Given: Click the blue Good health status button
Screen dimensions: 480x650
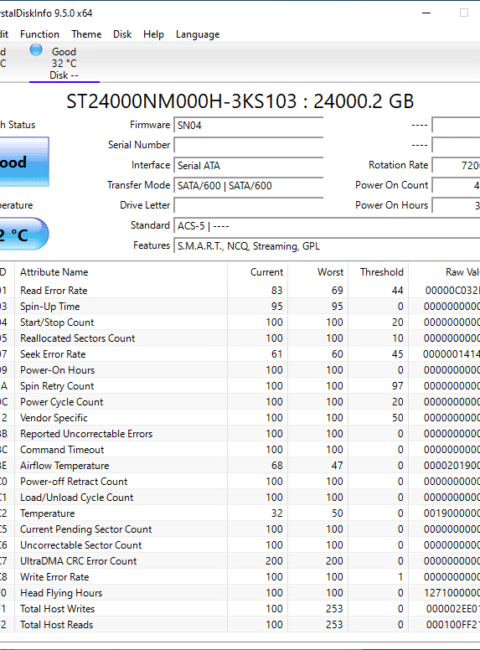Looking at the screenshot, I should click(x=24, y=162).
